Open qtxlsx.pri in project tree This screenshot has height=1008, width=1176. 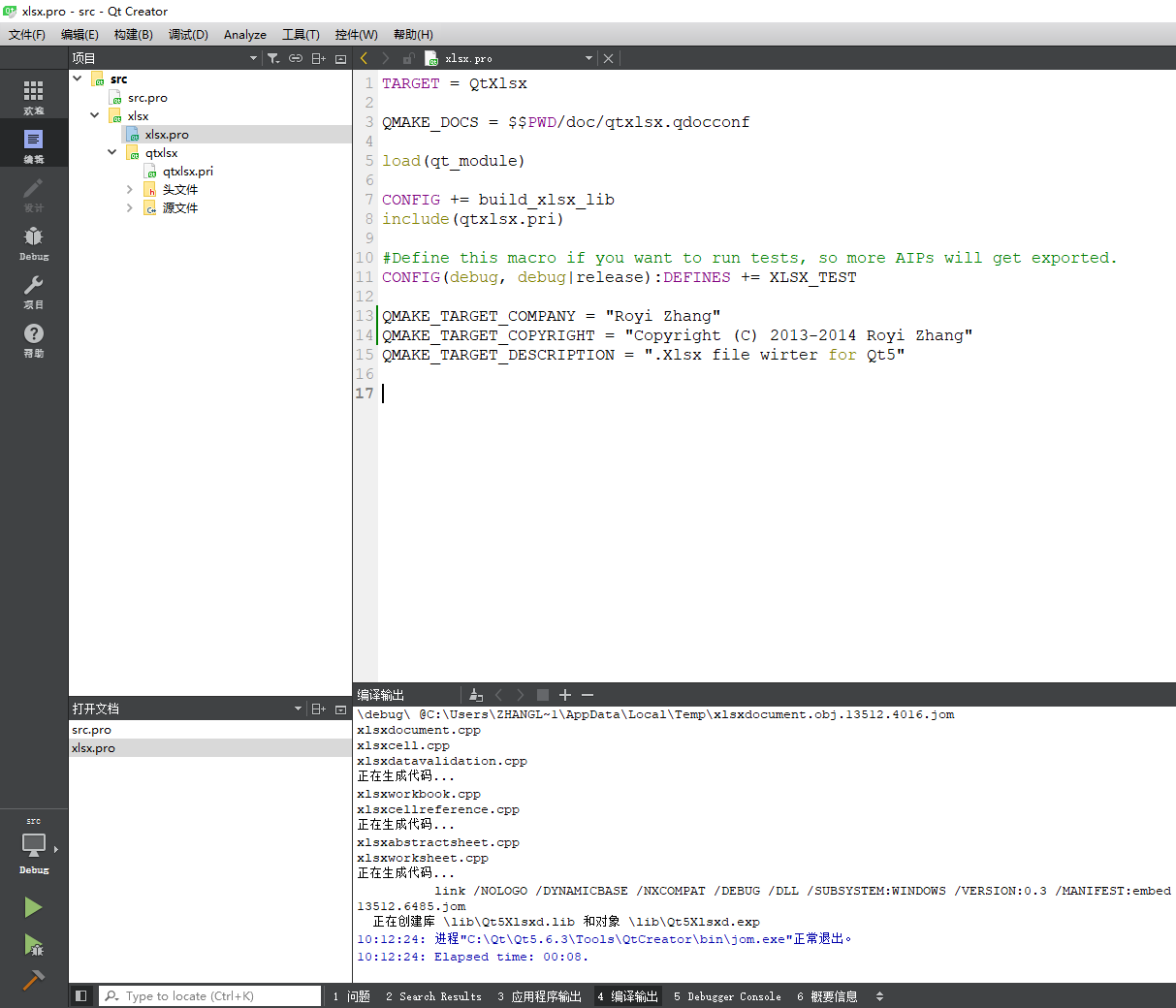pos(188,171)
